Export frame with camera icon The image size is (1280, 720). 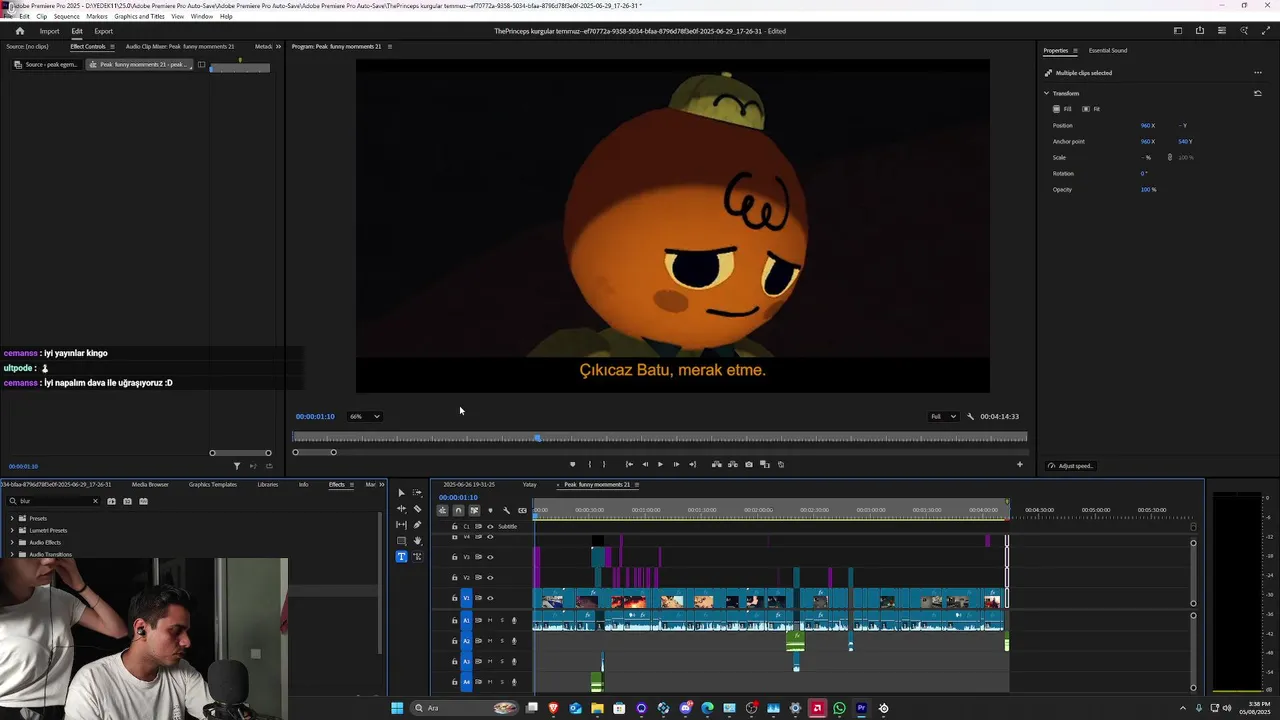click(x=749, y=464)
